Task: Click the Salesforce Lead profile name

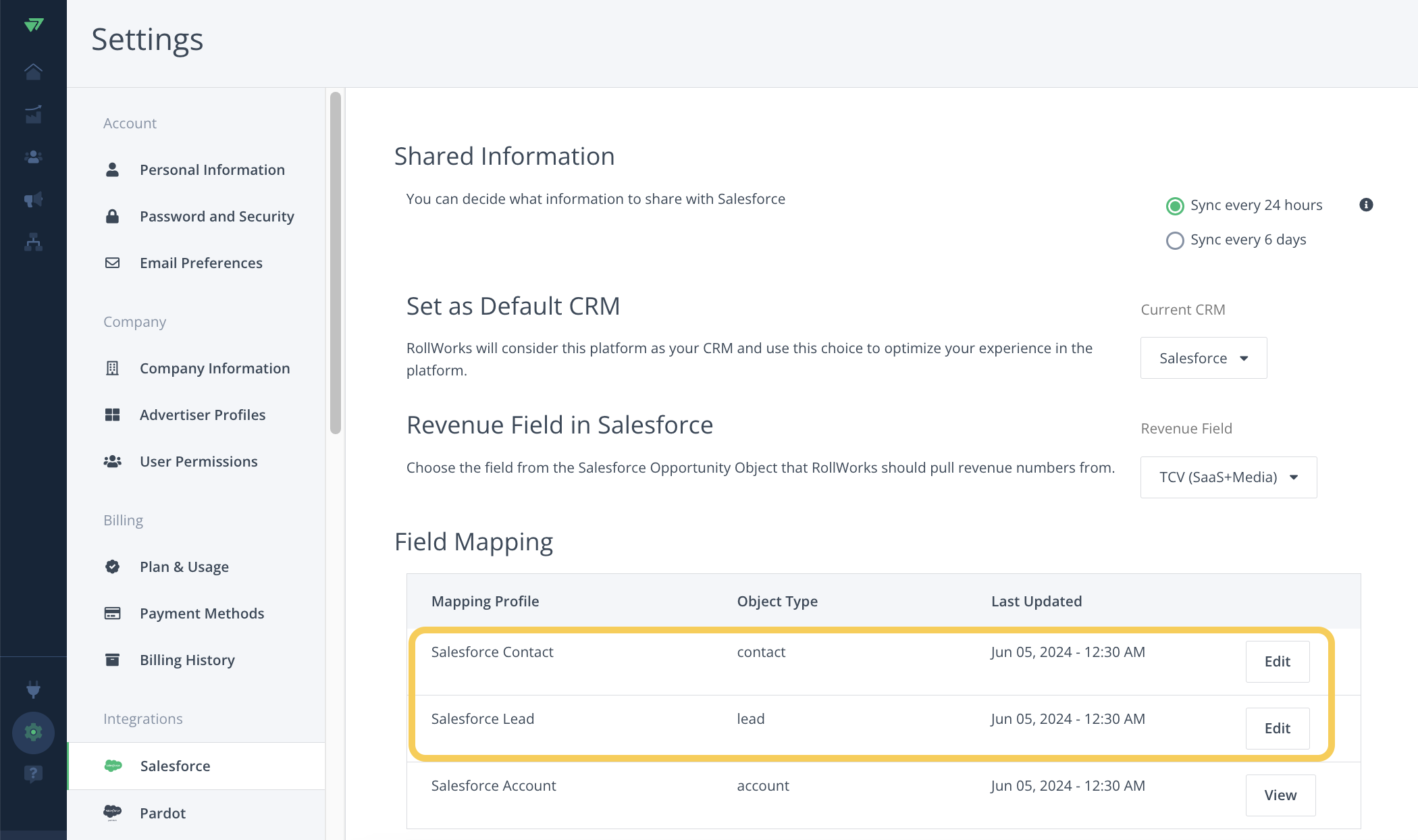Action: [483, 718]
